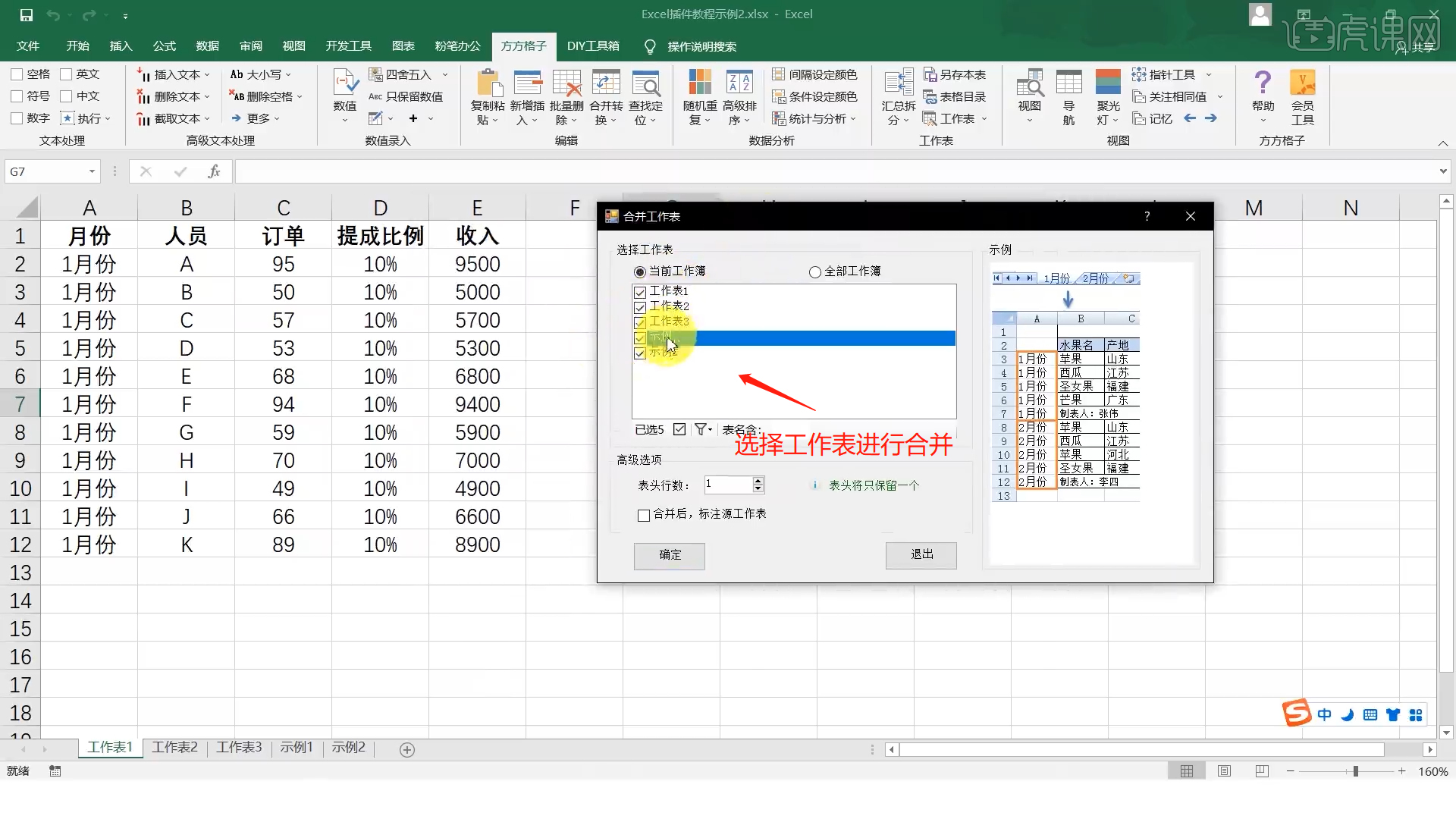Screen dimensions: 1456x819
Task: Click the 高级排序 icon
Action: coord(739,82)
